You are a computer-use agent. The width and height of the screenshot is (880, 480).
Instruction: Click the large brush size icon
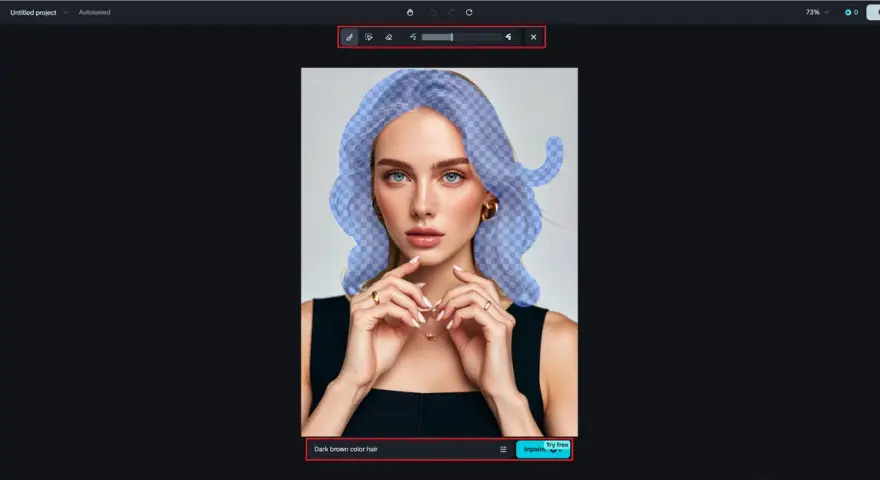pos(508,37)
